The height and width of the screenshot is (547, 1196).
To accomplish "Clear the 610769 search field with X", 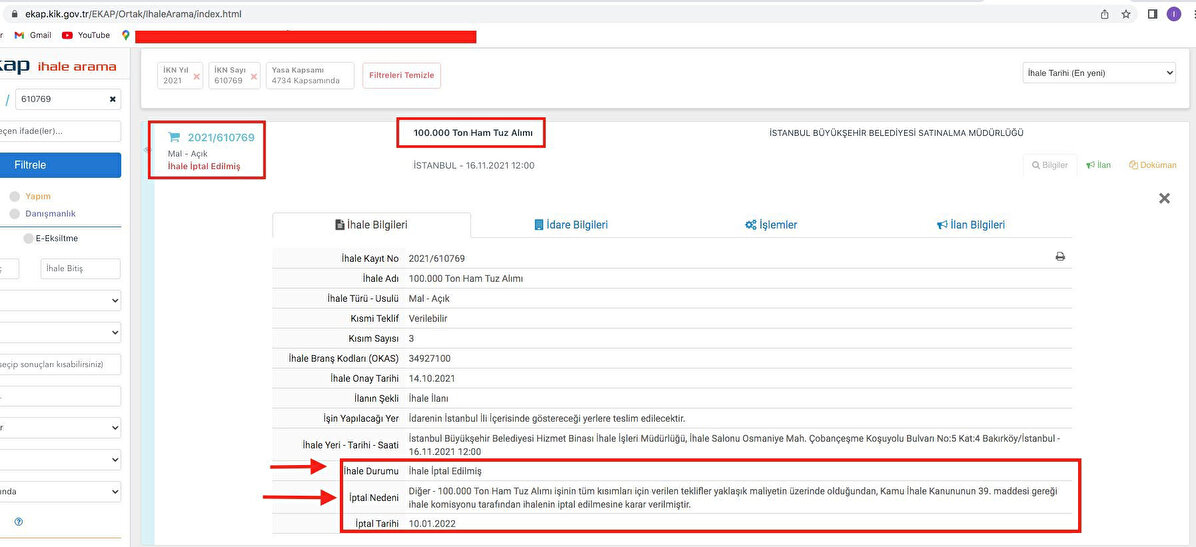I will pos(112,99).
